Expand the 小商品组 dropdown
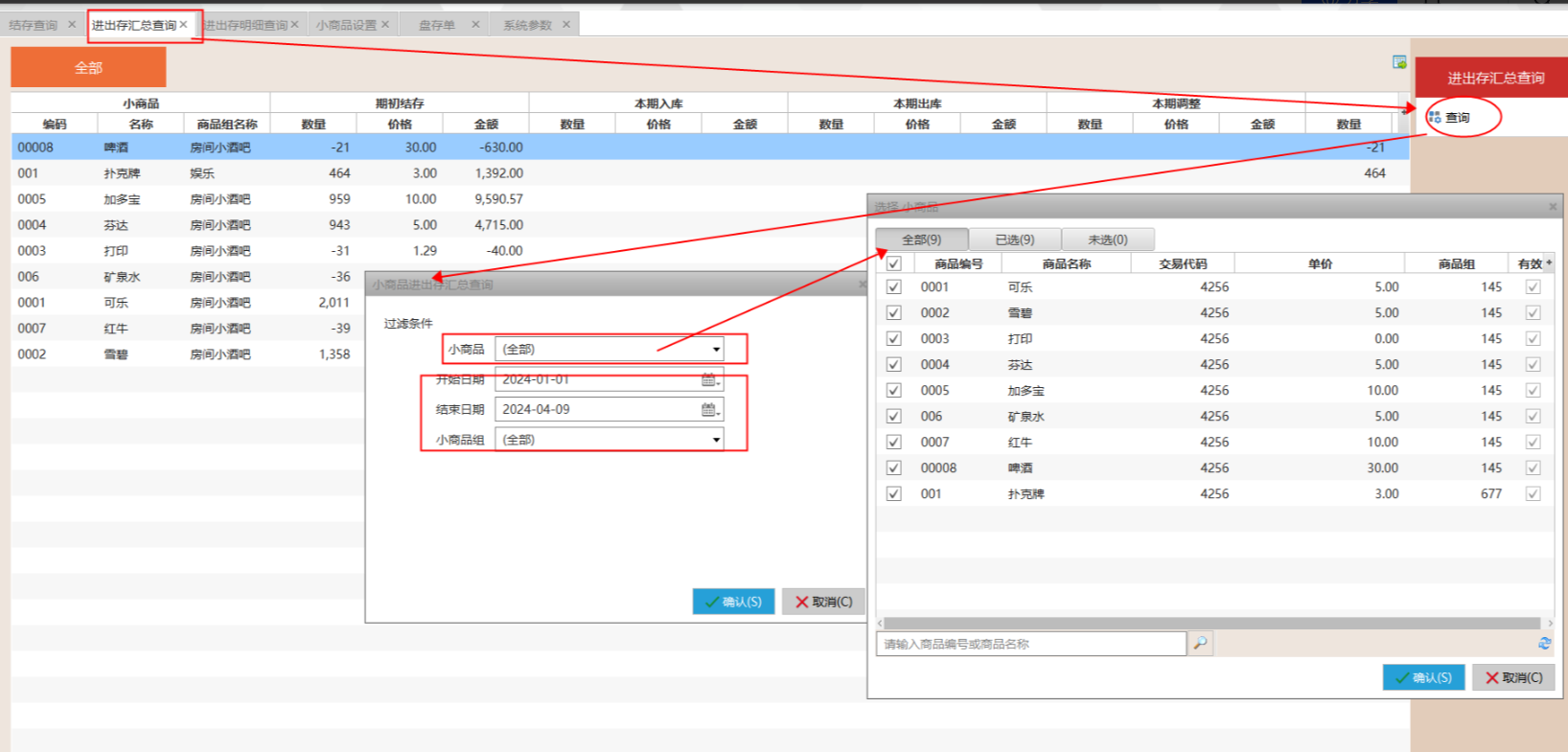This screenshot has height=752, width=1568. click(716, 441)
